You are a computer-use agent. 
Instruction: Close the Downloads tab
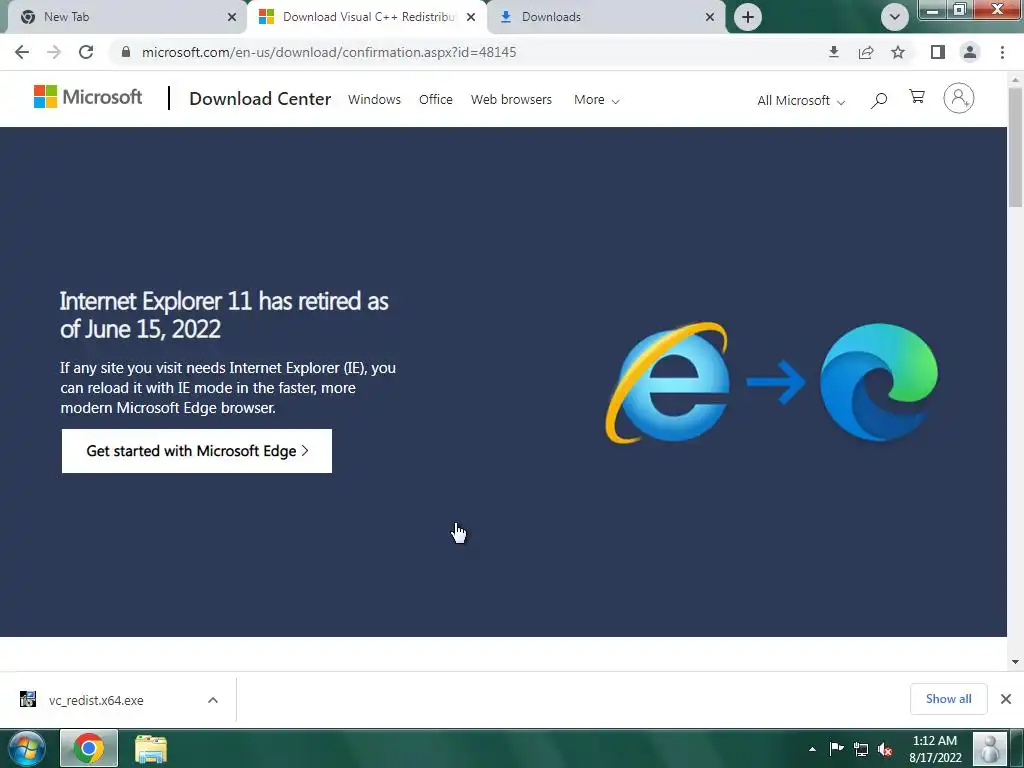(x=710, y=17)
